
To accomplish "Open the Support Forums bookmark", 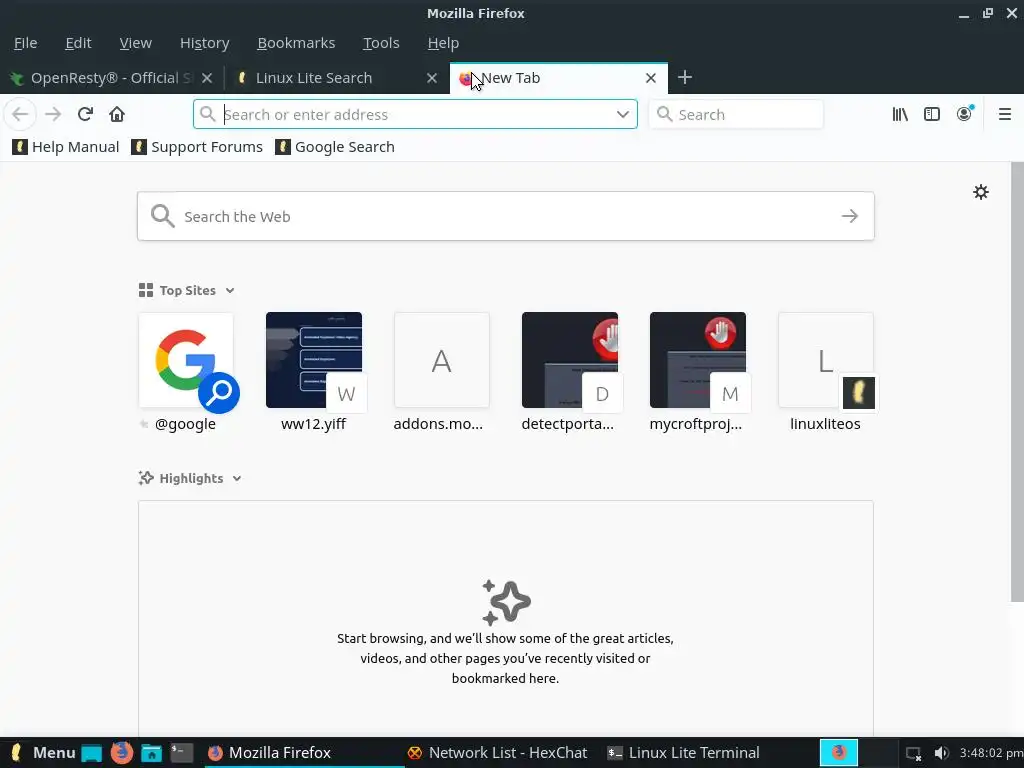I will pos(197,147).
